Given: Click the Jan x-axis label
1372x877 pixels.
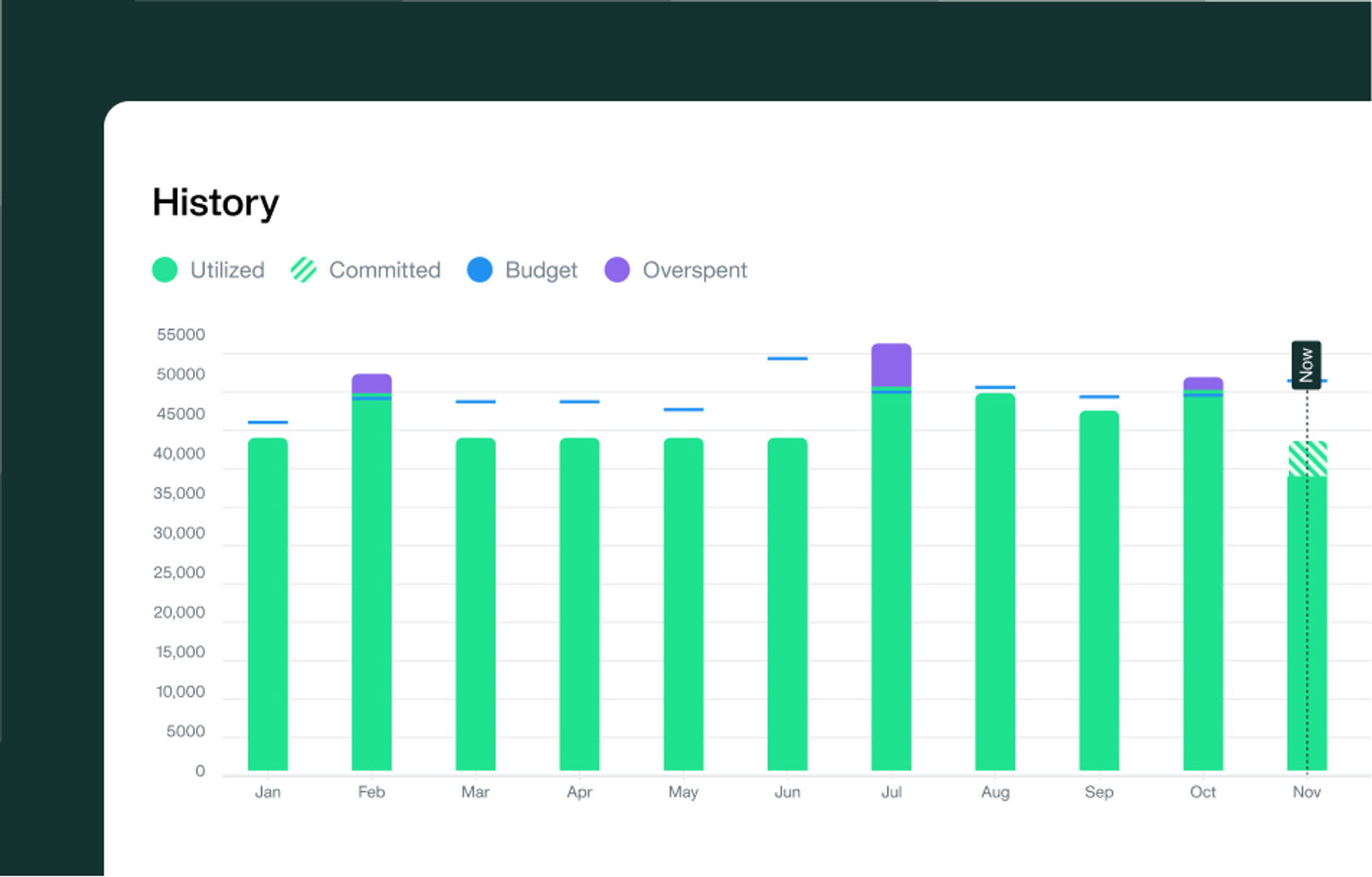Looking at the screenshot, I should (x=268, y=792).
